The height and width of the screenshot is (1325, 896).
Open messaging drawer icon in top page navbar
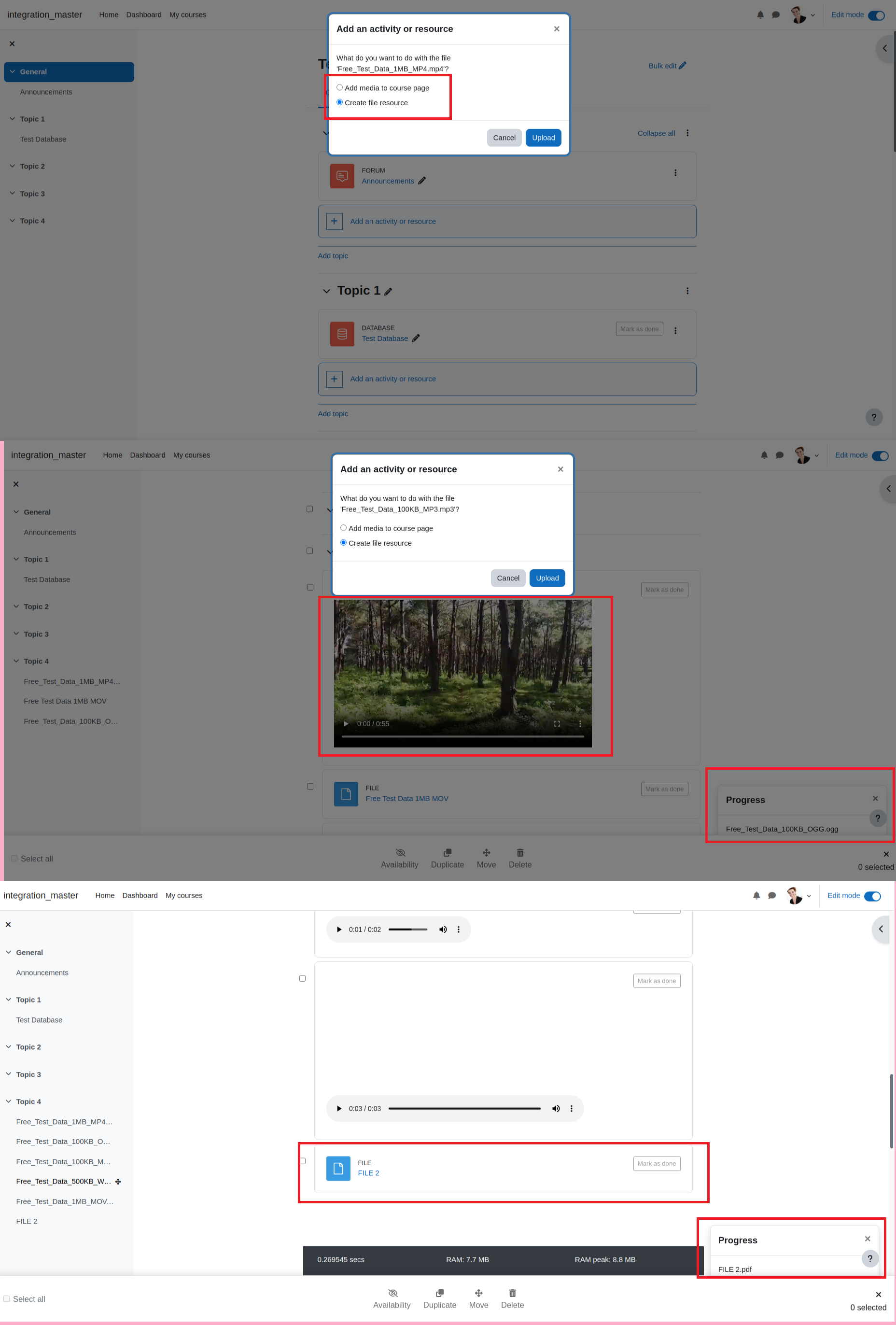pos(776,15)
